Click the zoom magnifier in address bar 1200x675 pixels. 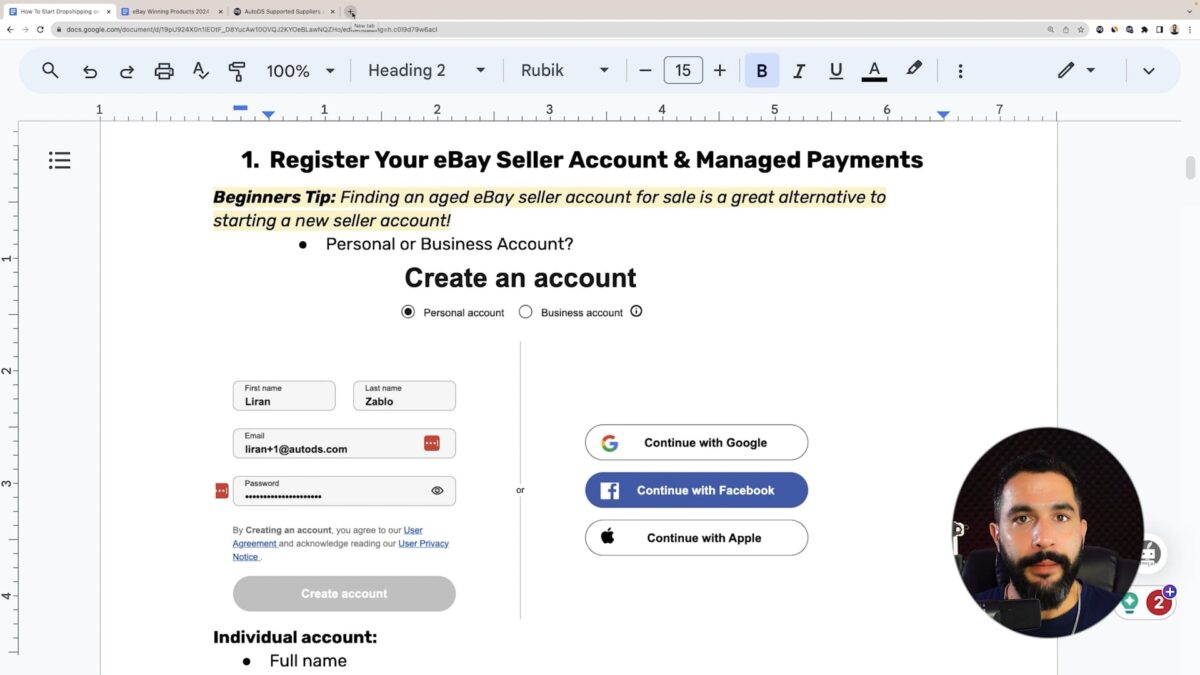tap(1050, 30)
